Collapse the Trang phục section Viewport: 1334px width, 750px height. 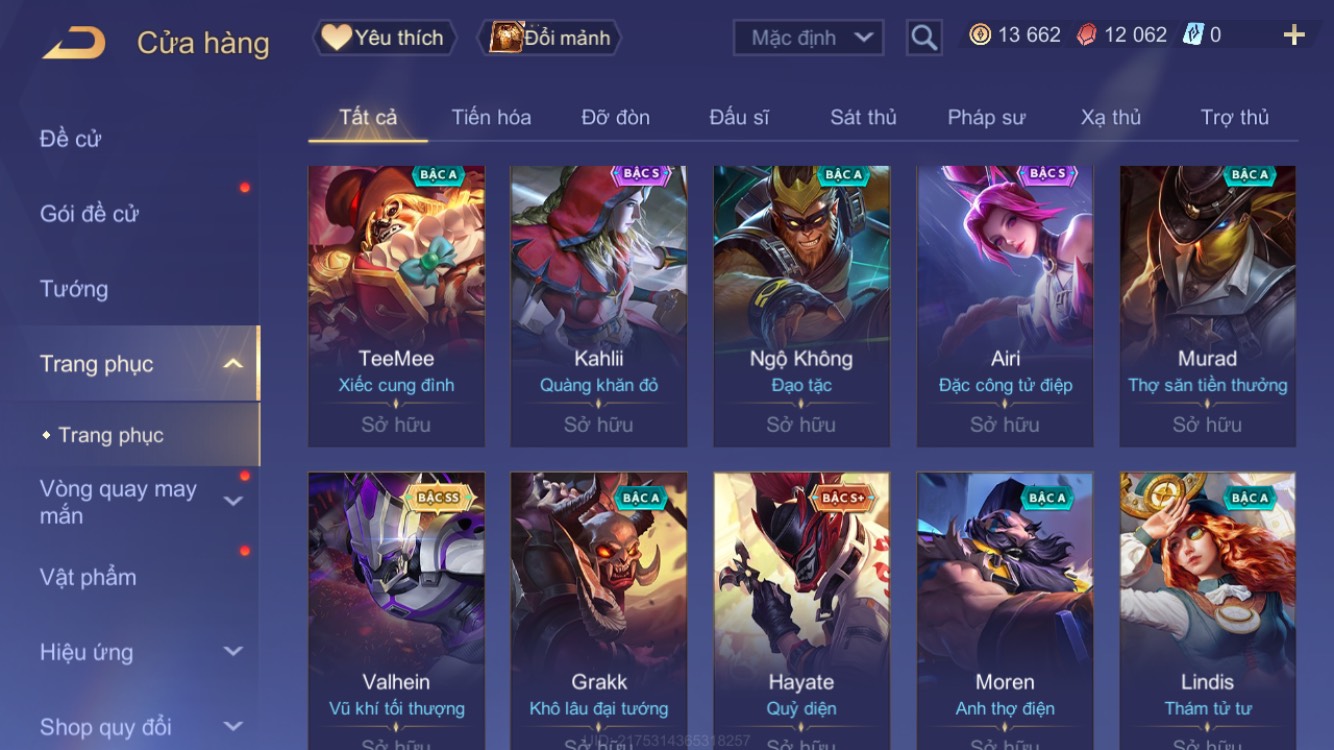232,364
